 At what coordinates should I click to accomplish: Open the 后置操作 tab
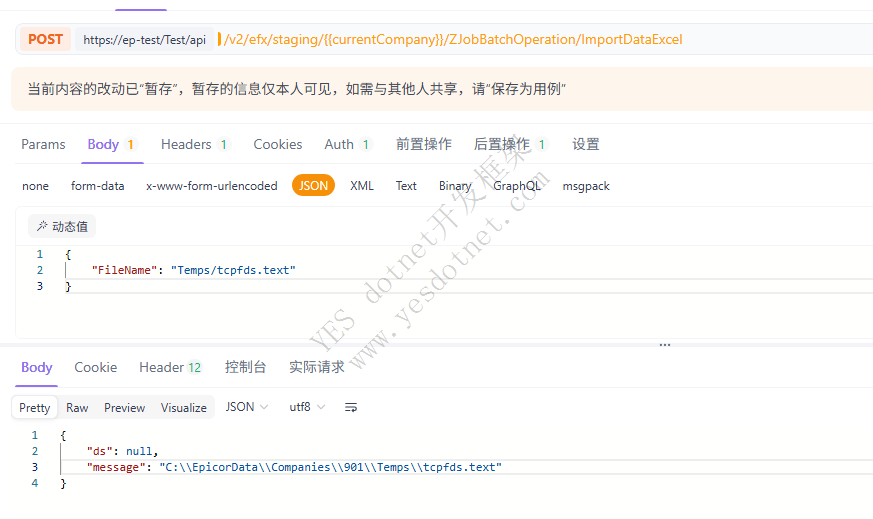pyautogui.click(x=511, y=144)
